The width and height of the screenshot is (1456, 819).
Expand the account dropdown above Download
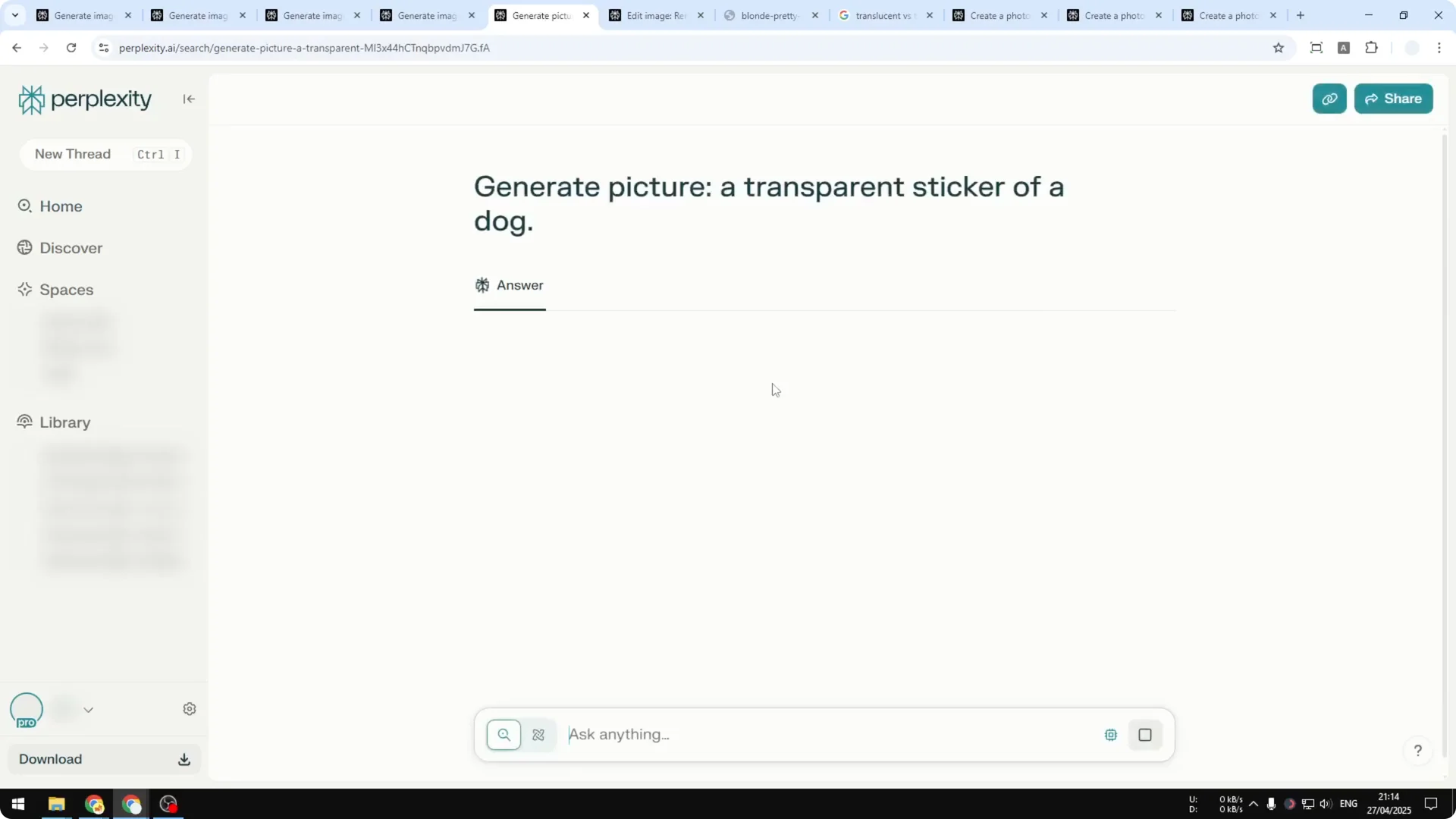tap(89, 708)
